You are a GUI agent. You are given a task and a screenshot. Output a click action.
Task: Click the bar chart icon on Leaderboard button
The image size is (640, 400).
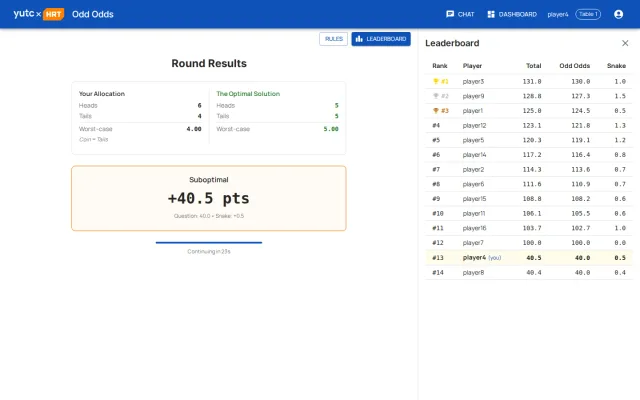pyautogui.click(x=359, y=39)
